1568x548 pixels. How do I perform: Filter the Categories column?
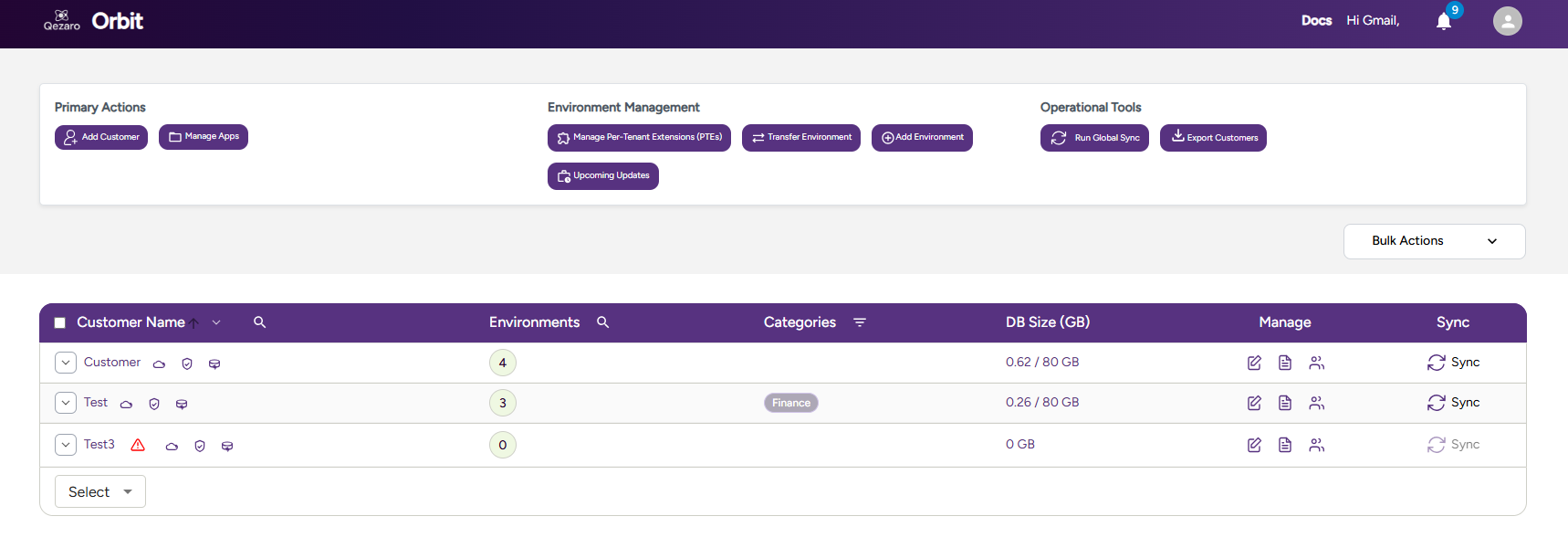pos(860,322)
